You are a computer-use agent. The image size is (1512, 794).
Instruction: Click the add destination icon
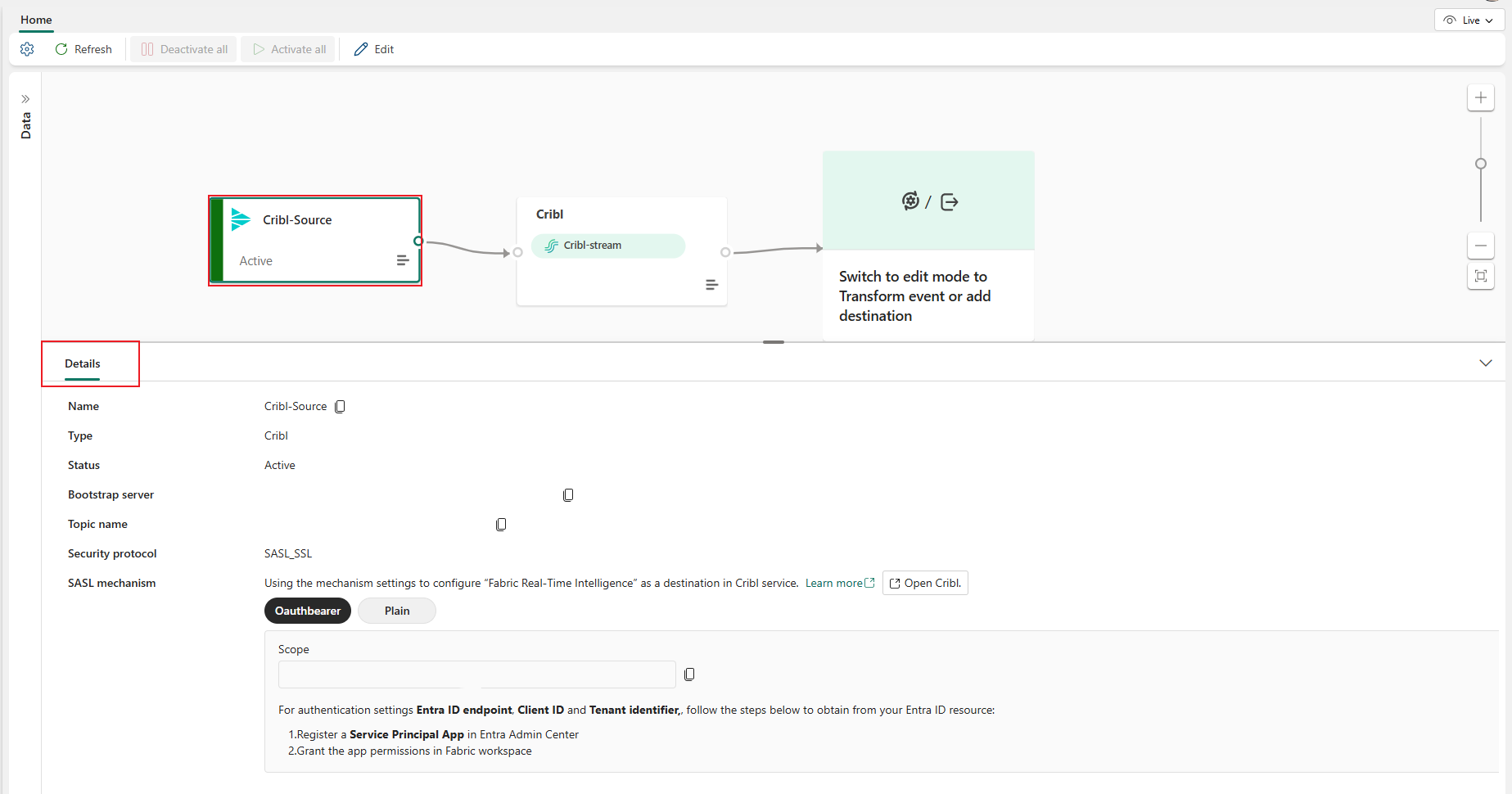[x=950, y=201]
